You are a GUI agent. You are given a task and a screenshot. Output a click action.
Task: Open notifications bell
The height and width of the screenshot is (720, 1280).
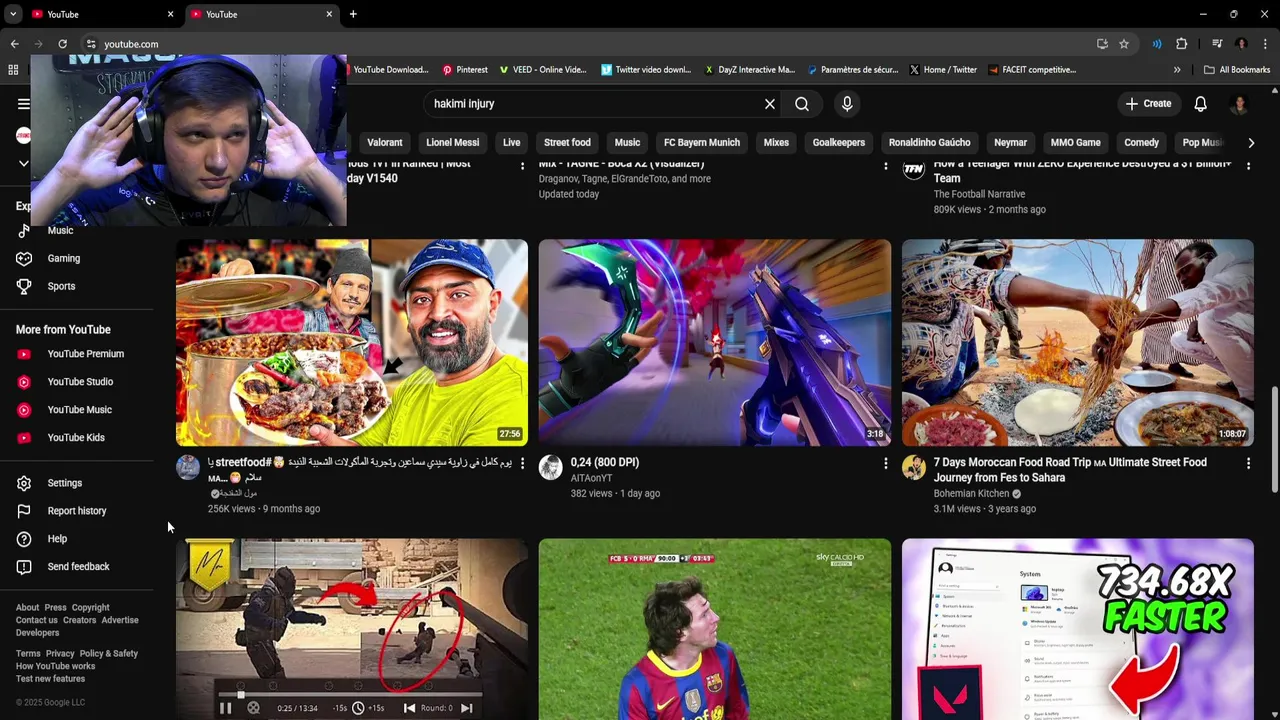click(x=1201, y=104)
